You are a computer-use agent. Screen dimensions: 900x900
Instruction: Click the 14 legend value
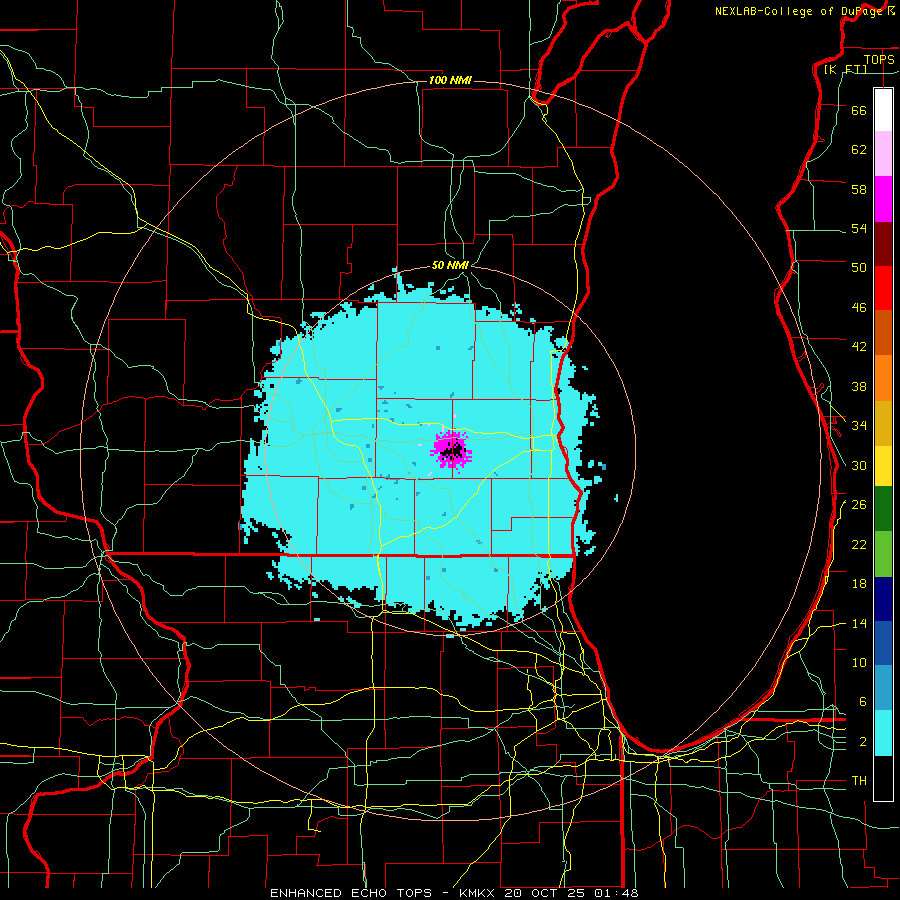pyautogui.click(x=859, y=623)
